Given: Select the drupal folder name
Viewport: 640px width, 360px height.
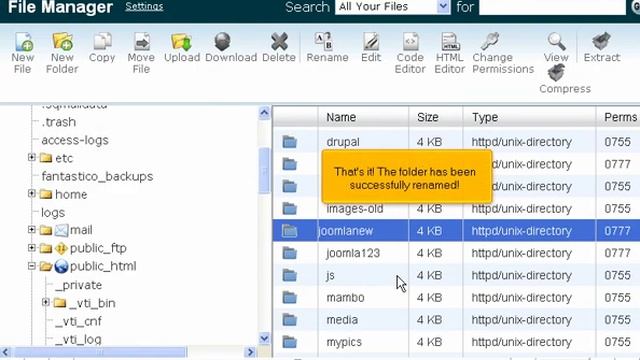Looking at the screenshot, I should click(343, 142).
